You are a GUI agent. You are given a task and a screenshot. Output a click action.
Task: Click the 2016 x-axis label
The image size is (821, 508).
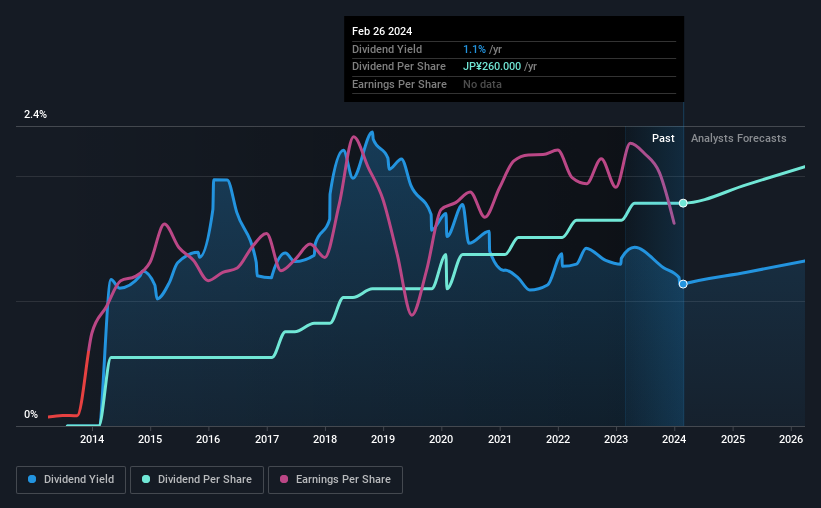[208, 439]
